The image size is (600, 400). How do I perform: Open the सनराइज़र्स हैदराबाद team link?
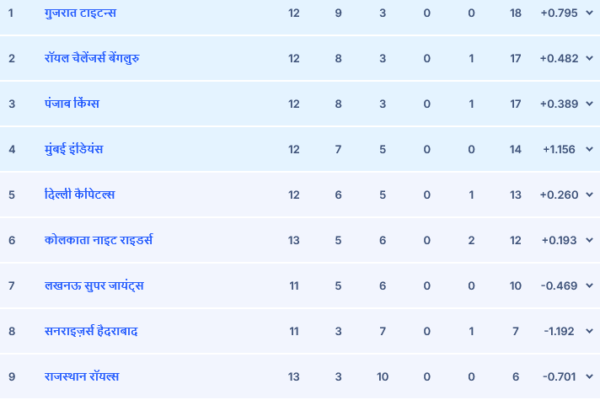pyautogui.click(x=91, y=331)
